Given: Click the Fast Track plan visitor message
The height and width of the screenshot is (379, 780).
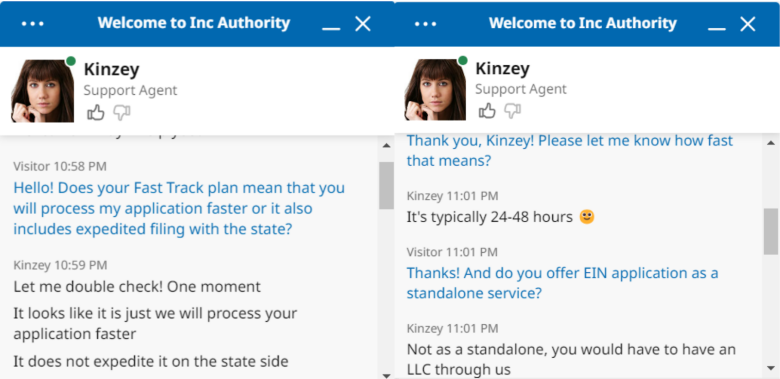Looking at the screenshot, I should [x=179, y=208].
